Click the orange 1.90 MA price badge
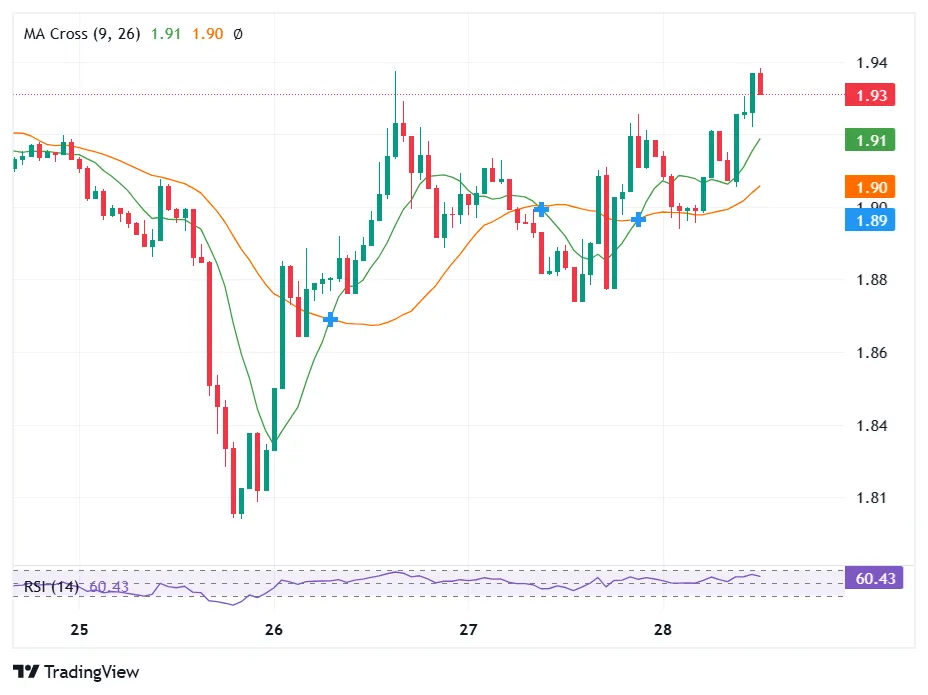Image resolution: width=928 pixels, height=695 pixels. (x=869, y=186)
